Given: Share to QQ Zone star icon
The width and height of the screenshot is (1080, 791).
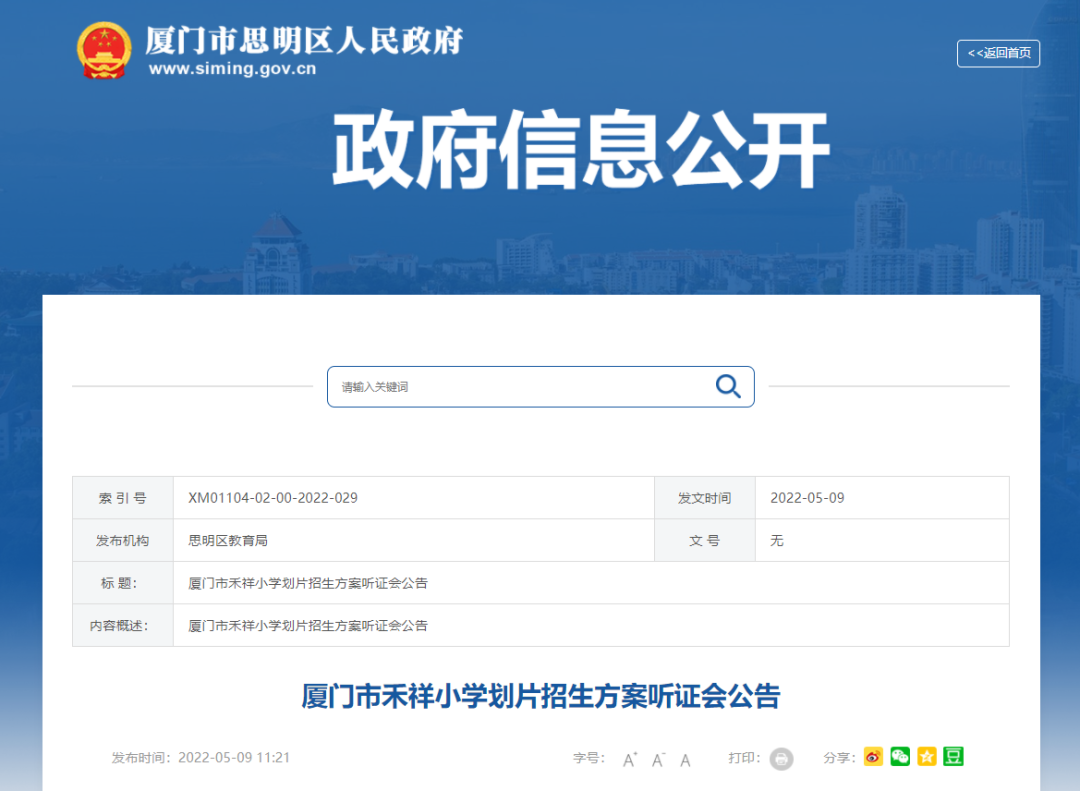Looking at the screenshot, I should point(927,757).
